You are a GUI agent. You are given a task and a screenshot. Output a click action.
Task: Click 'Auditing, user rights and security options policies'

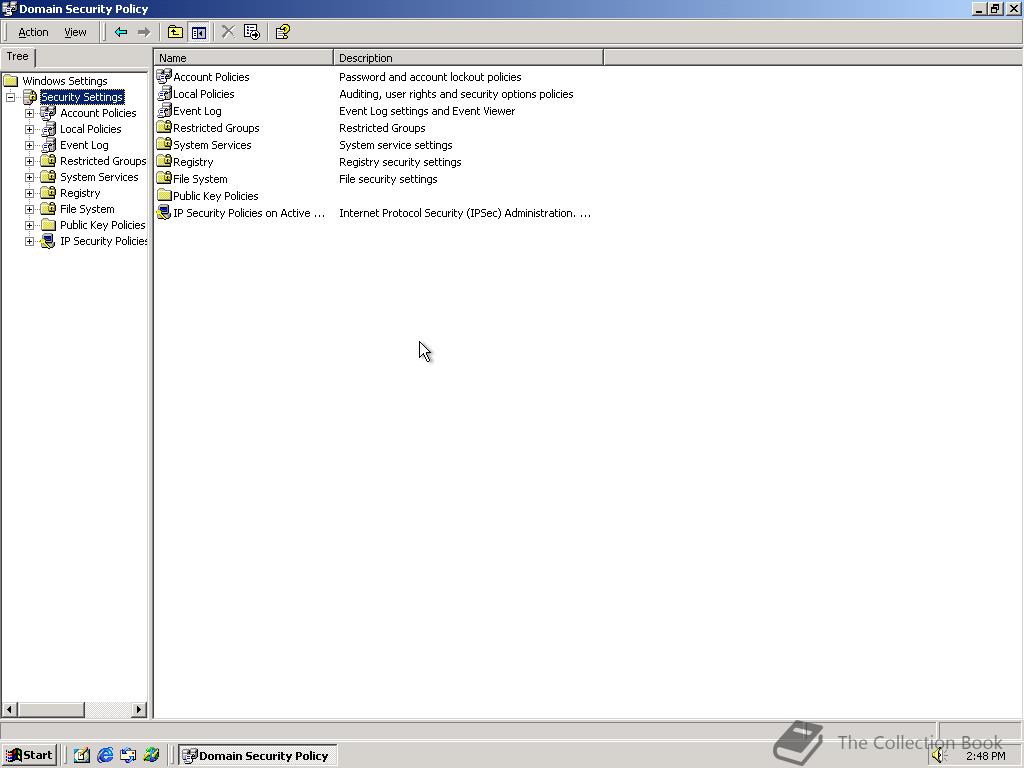pos(456,94)
